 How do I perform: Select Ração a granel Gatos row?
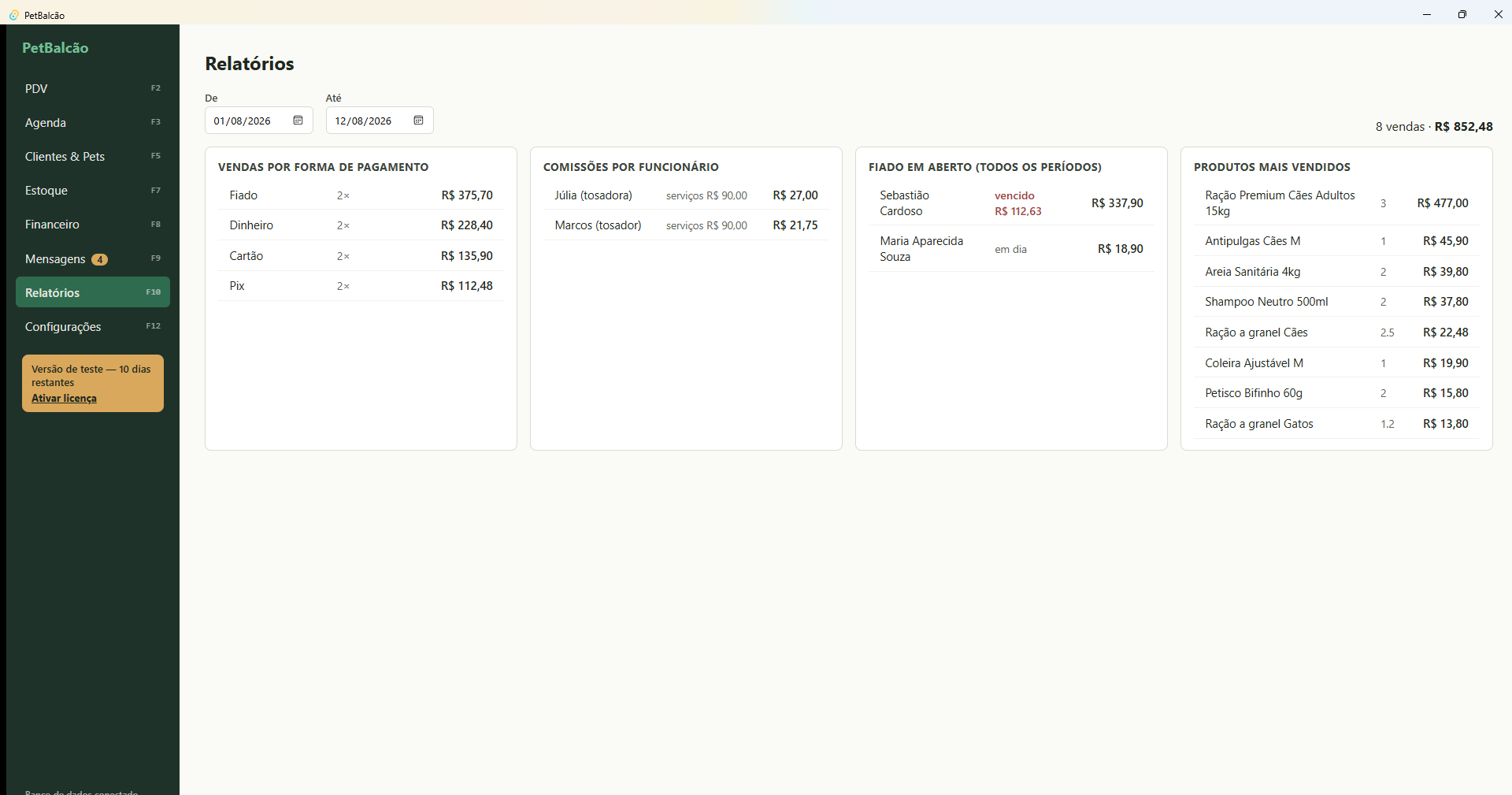(1336, 424)
